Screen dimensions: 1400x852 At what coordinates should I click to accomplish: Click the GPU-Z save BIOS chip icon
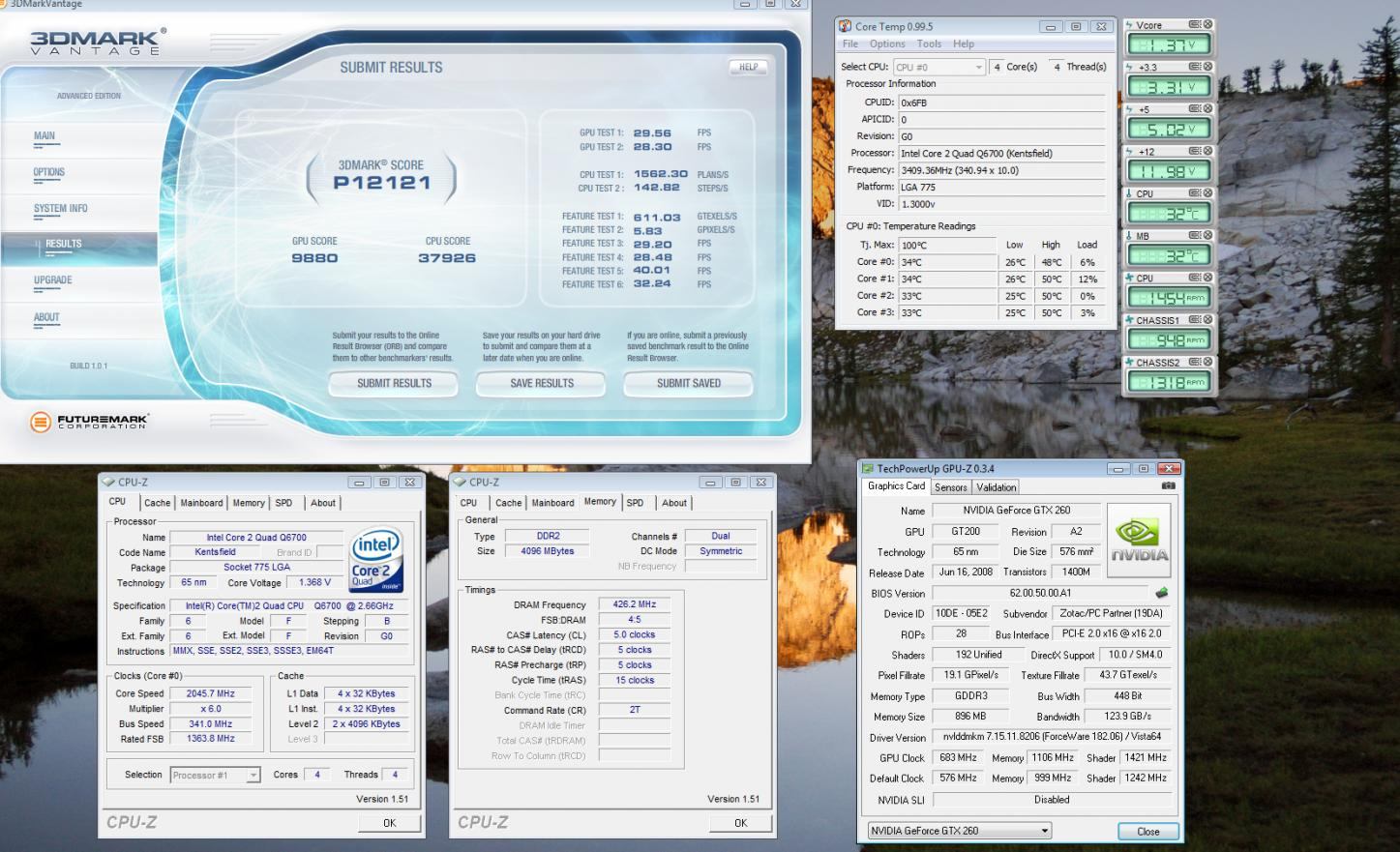coord(1161,593)
